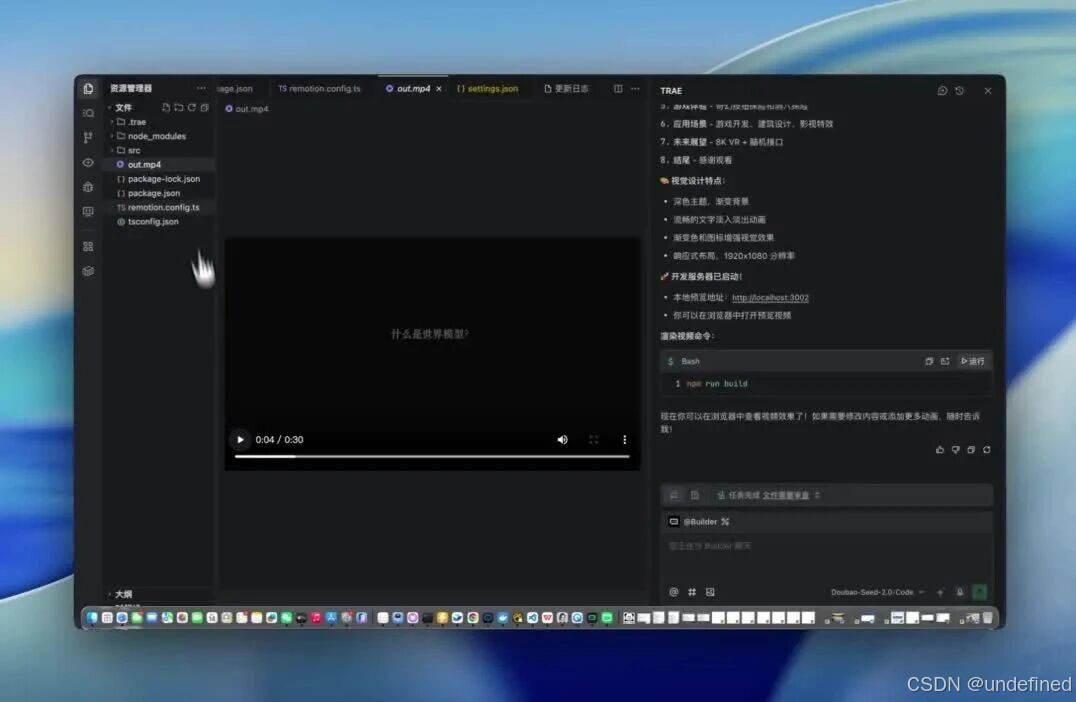Mute the video with speaker icon
This screenshot has height=702, width=1076.
pos(562,440)
